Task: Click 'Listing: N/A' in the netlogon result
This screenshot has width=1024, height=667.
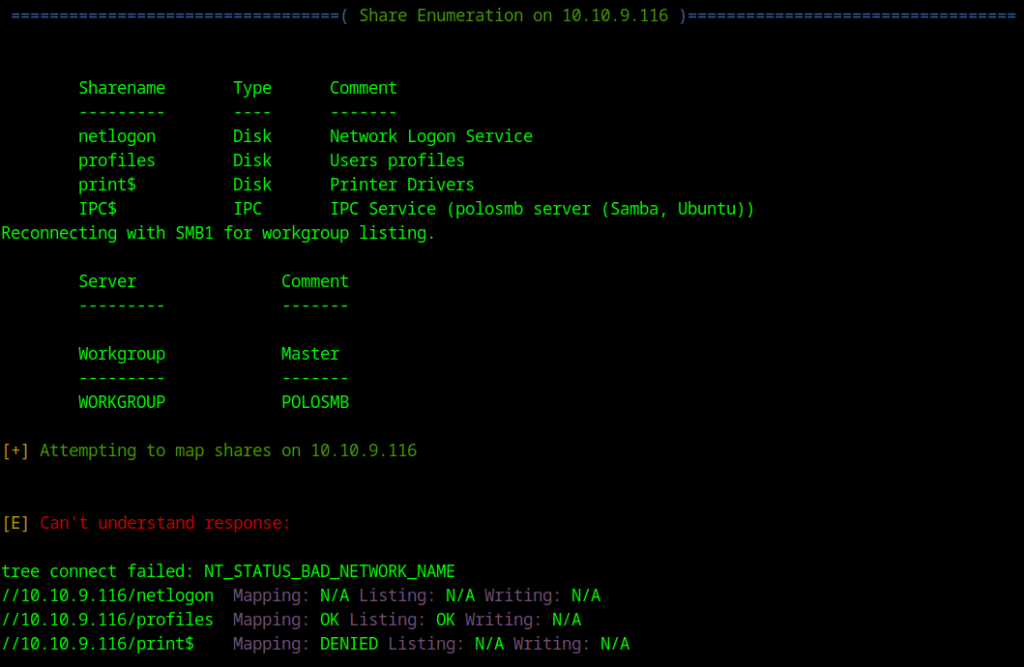Action: [417, 596]
